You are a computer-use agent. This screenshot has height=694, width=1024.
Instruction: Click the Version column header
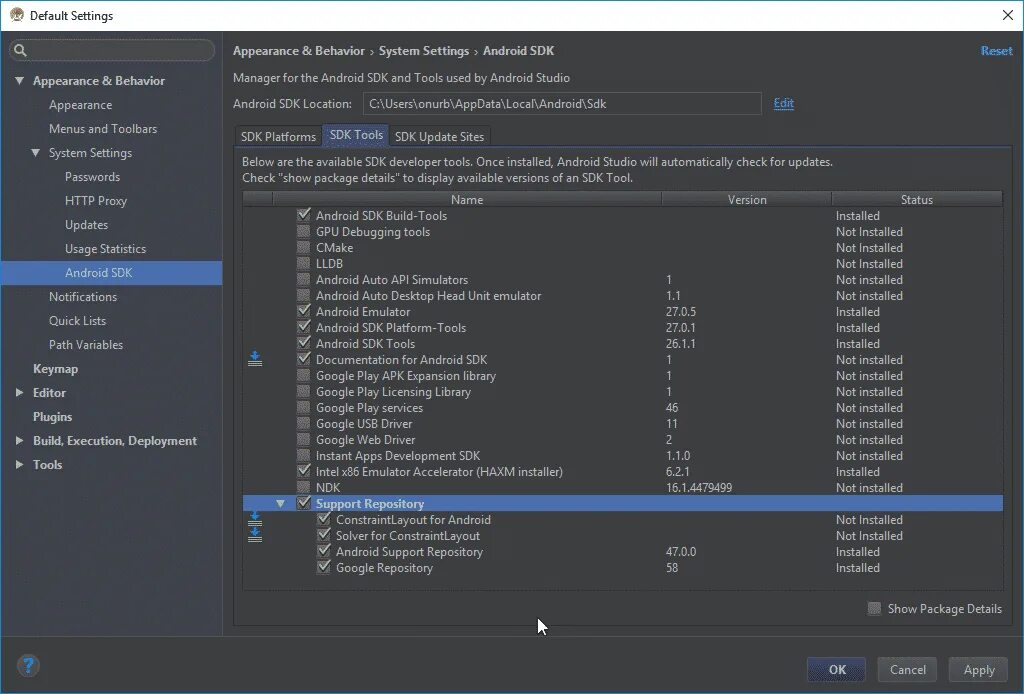click(747, 199)
